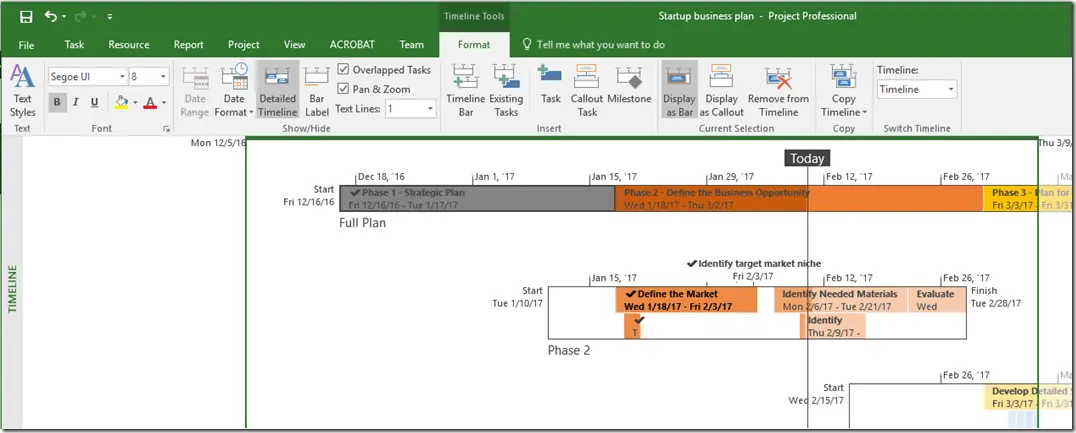This screenshot has width=1076, height=433.
Task: Click Remove from Timeline
Action: click(778, 91)
